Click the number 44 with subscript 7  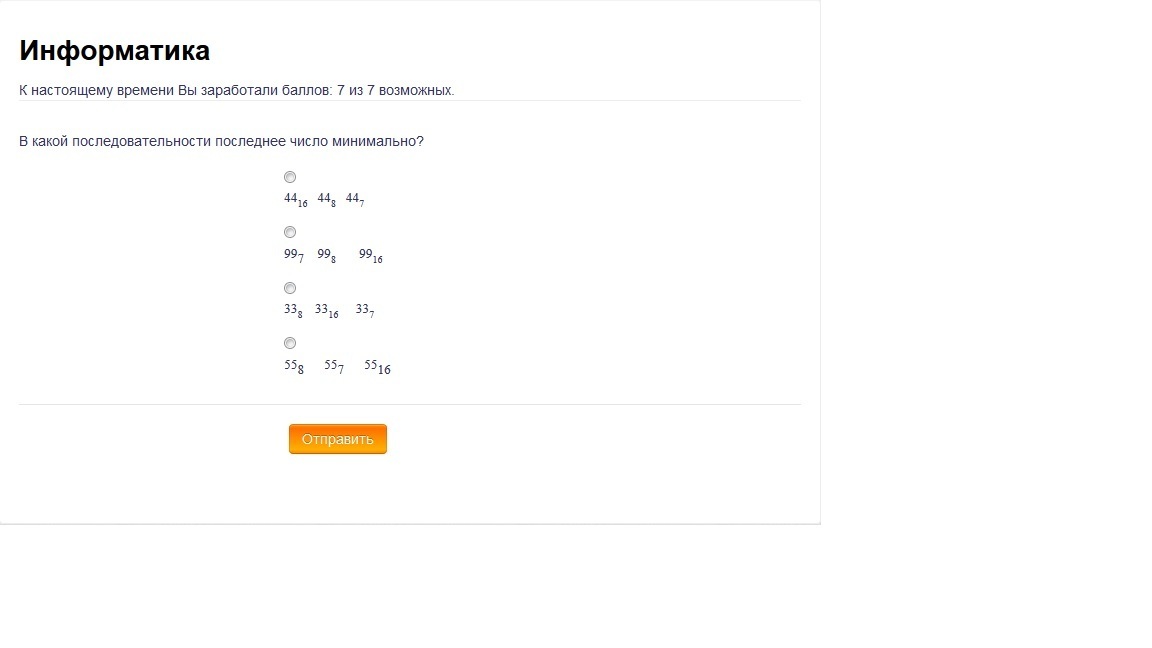(x=355, y=200)
